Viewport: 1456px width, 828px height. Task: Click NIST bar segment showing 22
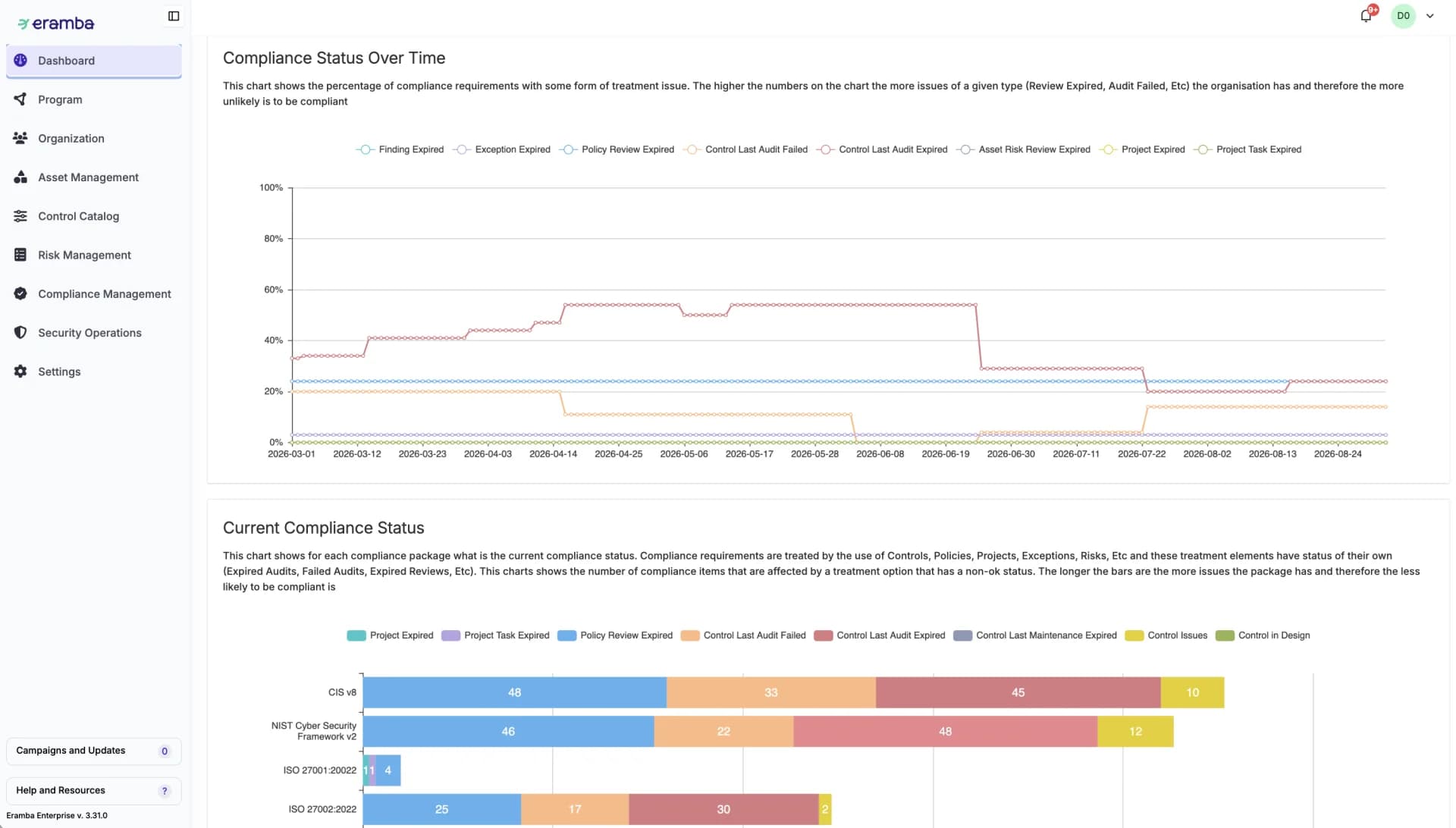pos(723,732)
